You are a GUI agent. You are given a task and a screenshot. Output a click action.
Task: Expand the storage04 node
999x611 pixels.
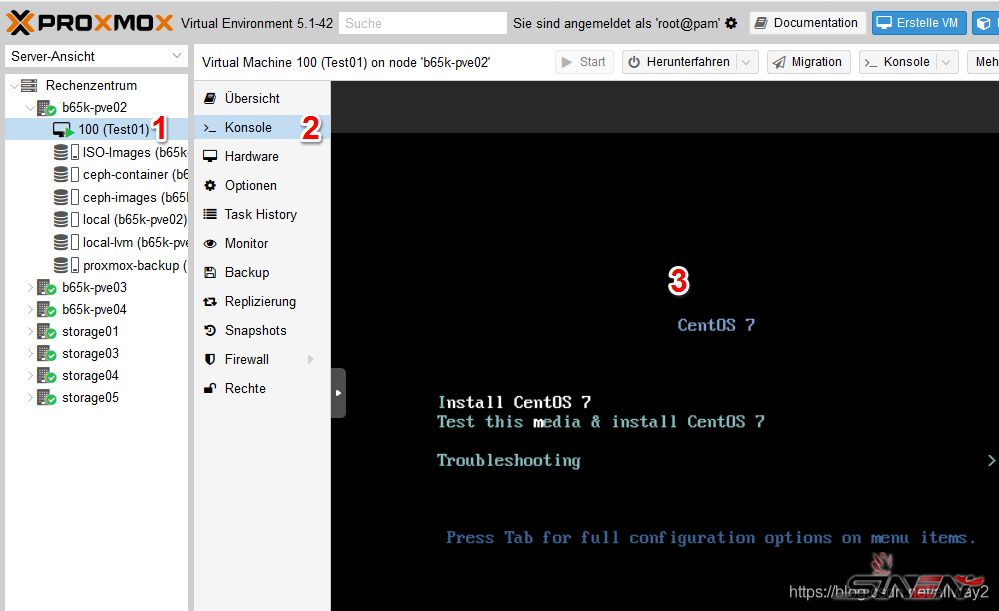[x=30, y=376]
